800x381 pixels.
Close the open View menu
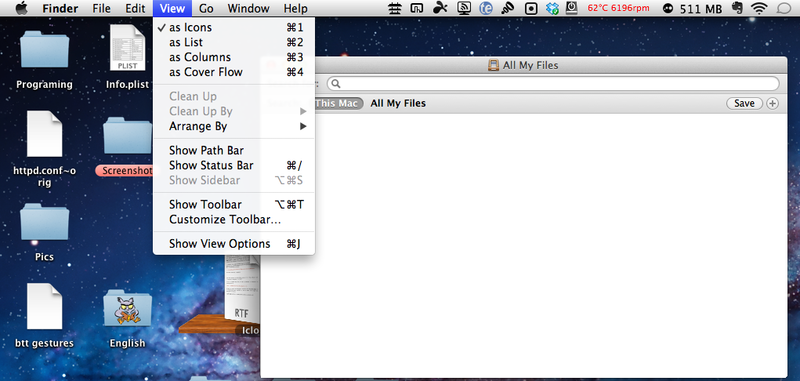[172, 8]
